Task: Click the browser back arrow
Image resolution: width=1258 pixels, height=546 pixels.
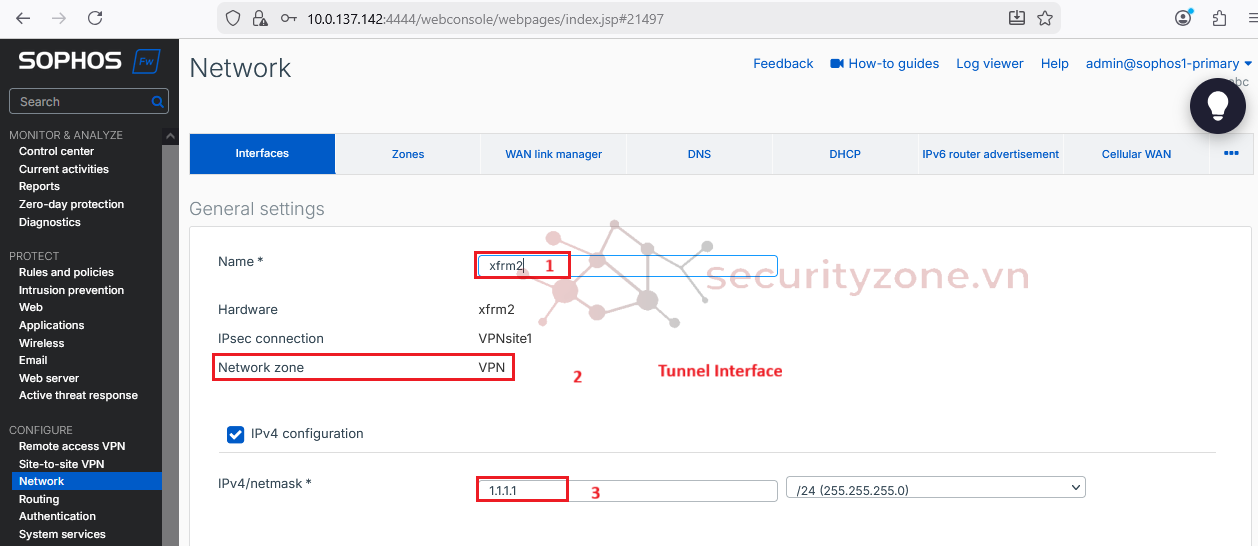Action: (x=23, y=18)
